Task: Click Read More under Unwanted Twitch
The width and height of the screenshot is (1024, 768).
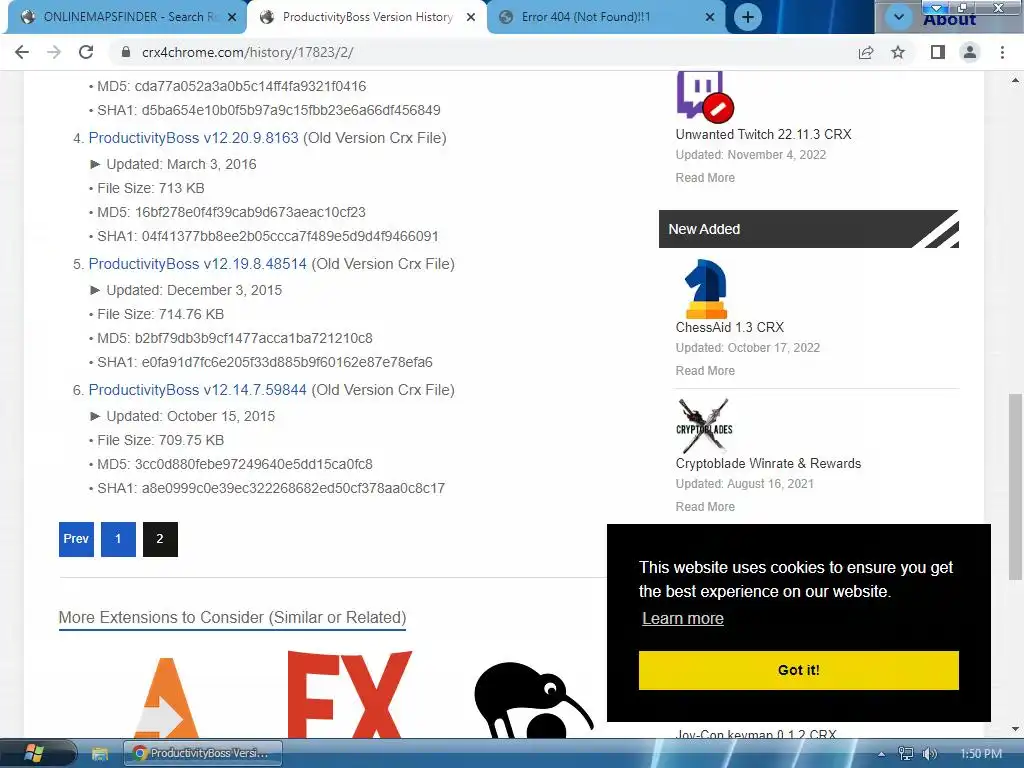Action: click(705, 178)
